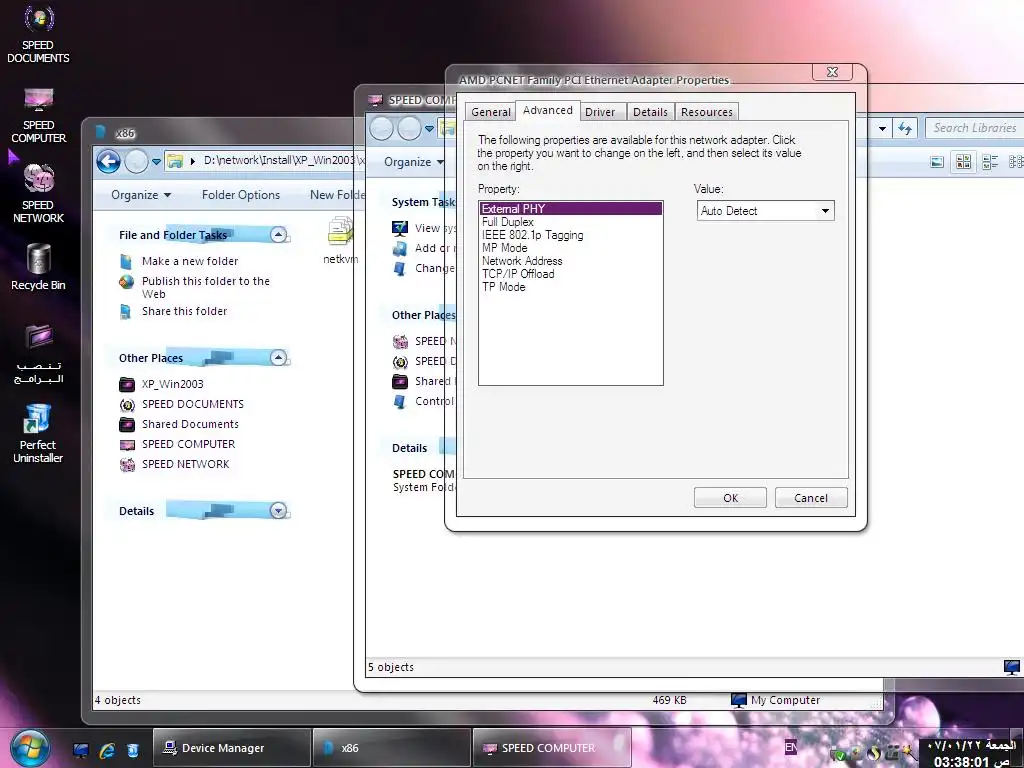
Task: Open the Recycle Bin desktop icon
Action: 39,266
